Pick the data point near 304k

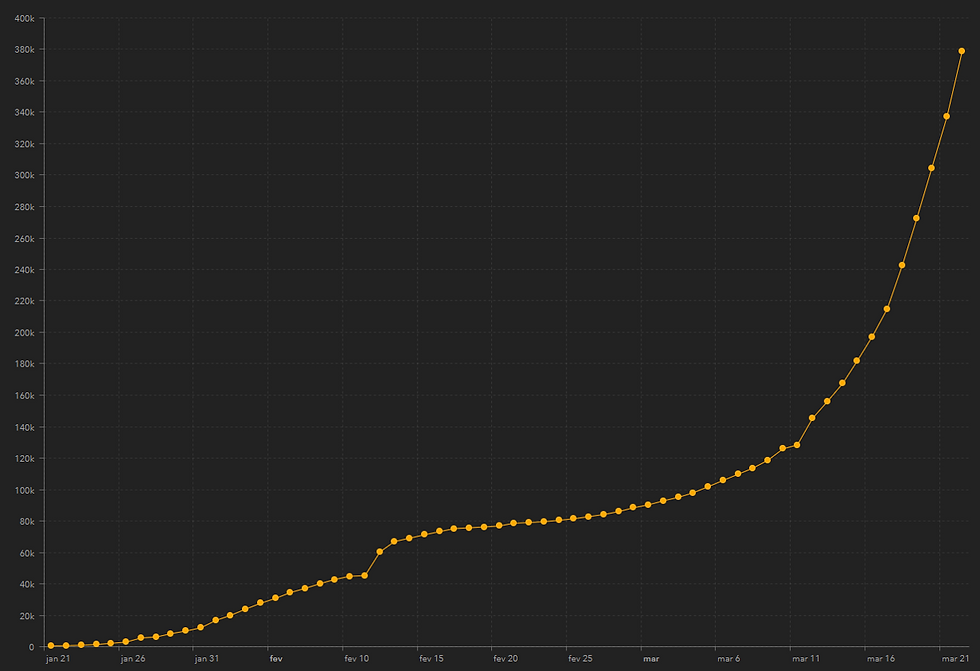pyautogui.click(x=931, y=168)
